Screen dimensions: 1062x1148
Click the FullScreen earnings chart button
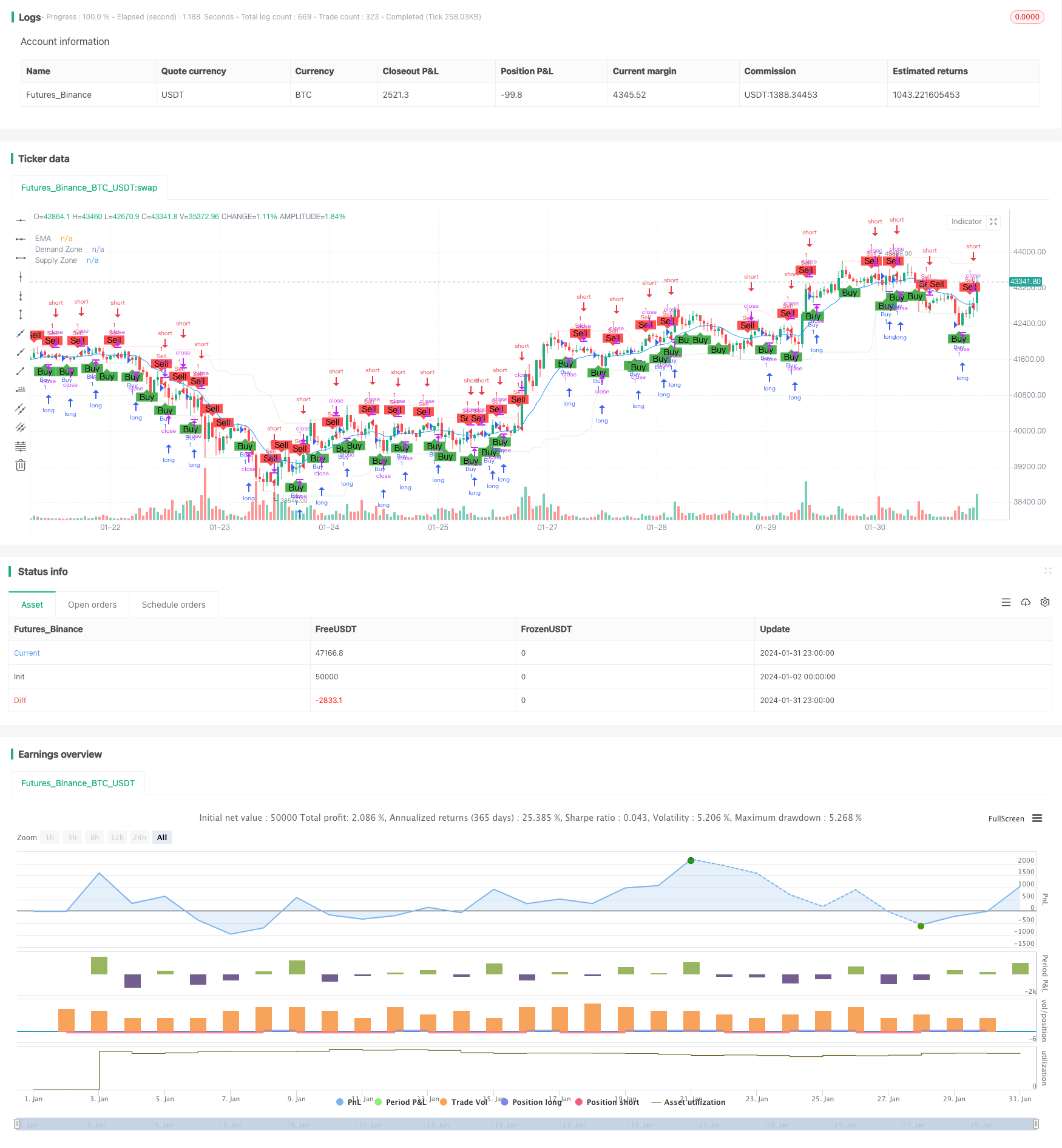coord(1006,818)
